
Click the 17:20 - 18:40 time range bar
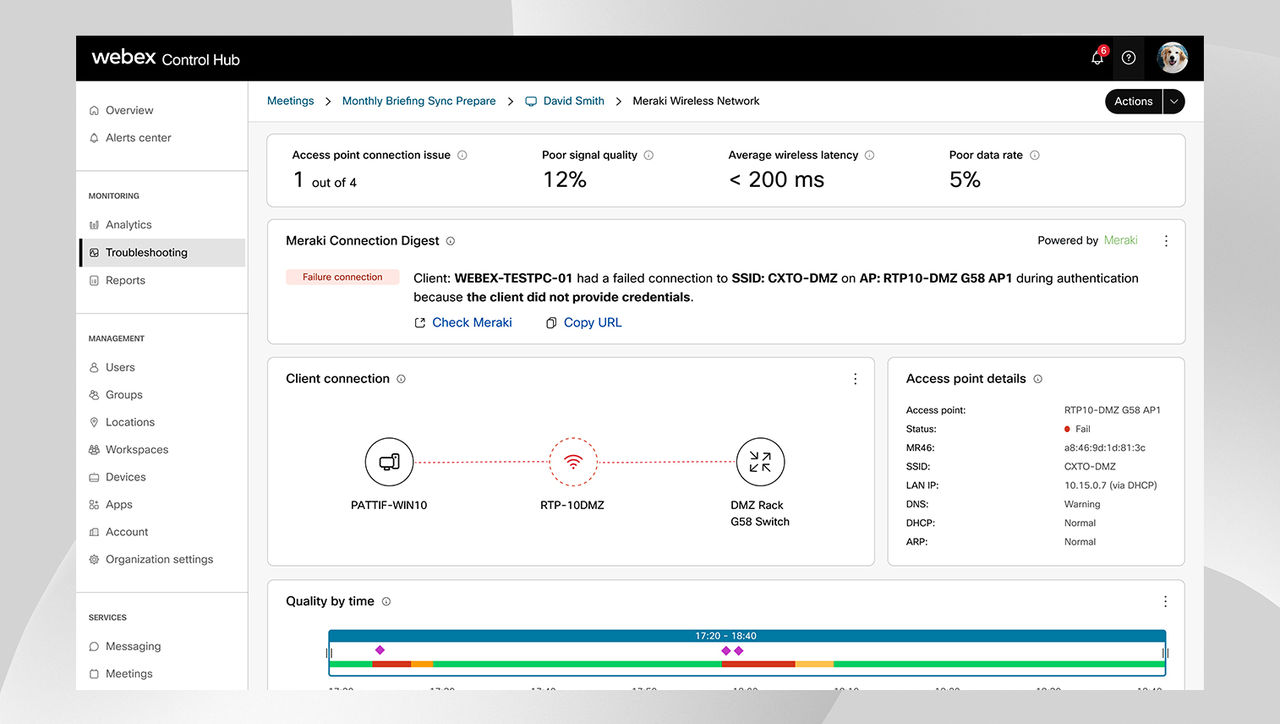[747, 636]
